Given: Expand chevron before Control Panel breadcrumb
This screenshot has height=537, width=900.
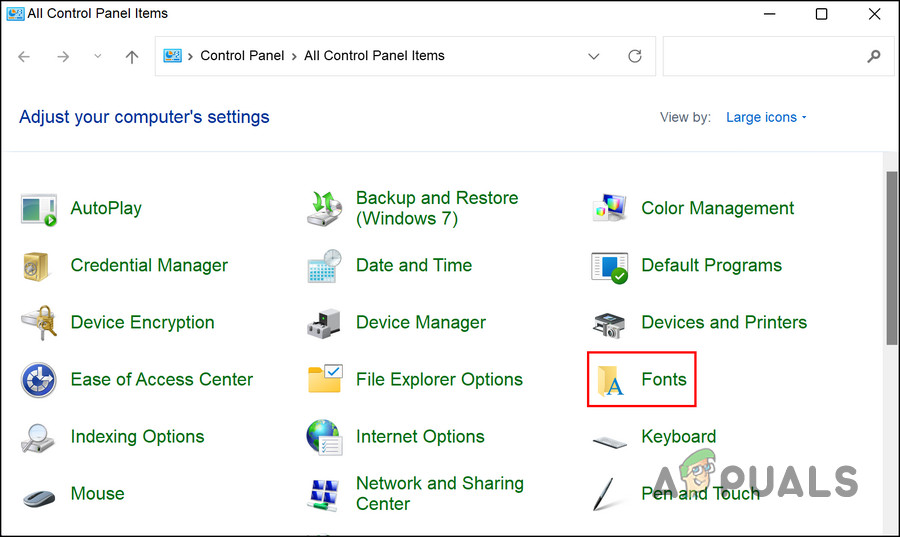Looking at the screenshot, I should [190, 56].
